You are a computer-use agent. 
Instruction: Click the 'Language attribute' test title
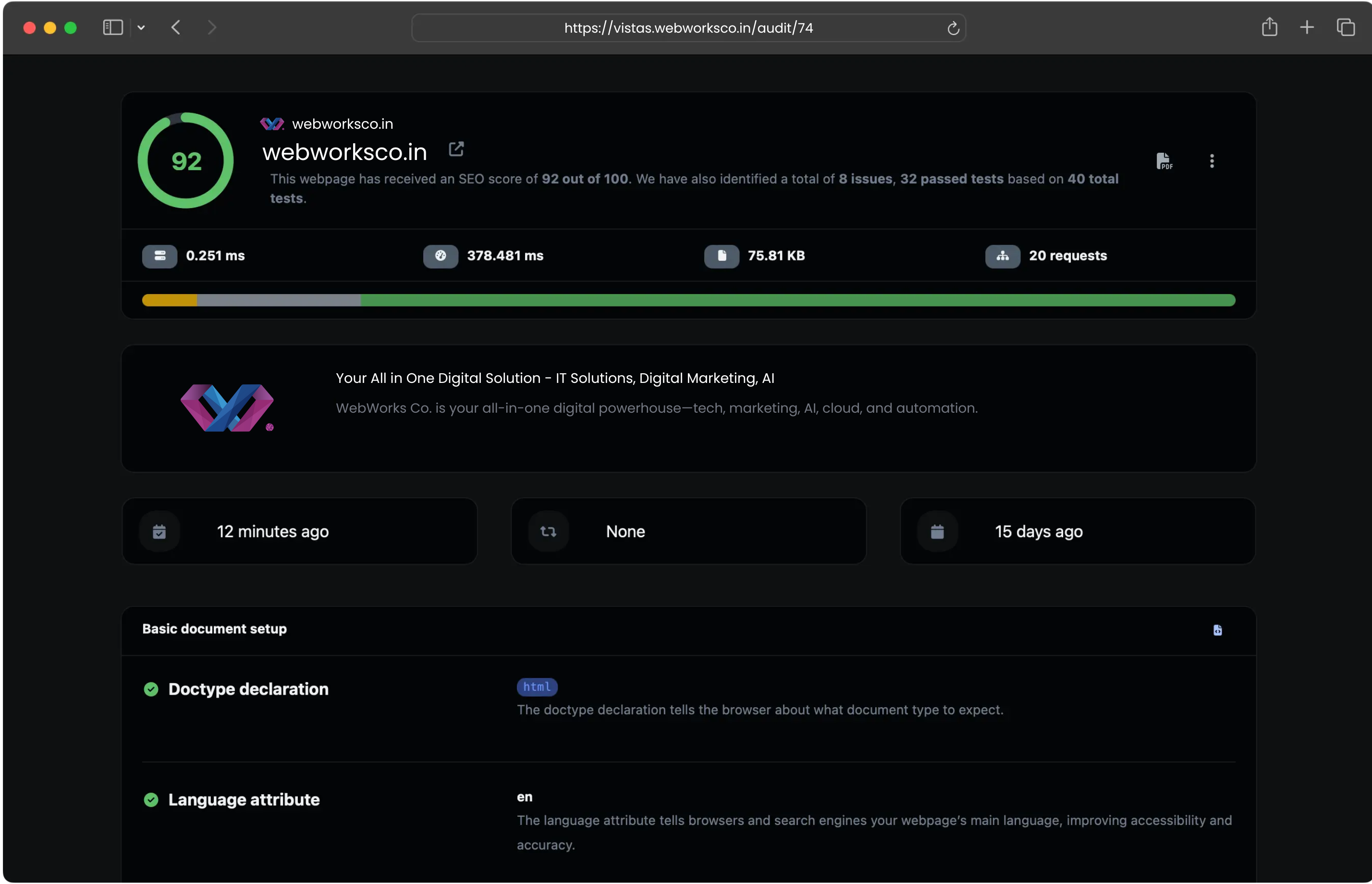[244, 799]
